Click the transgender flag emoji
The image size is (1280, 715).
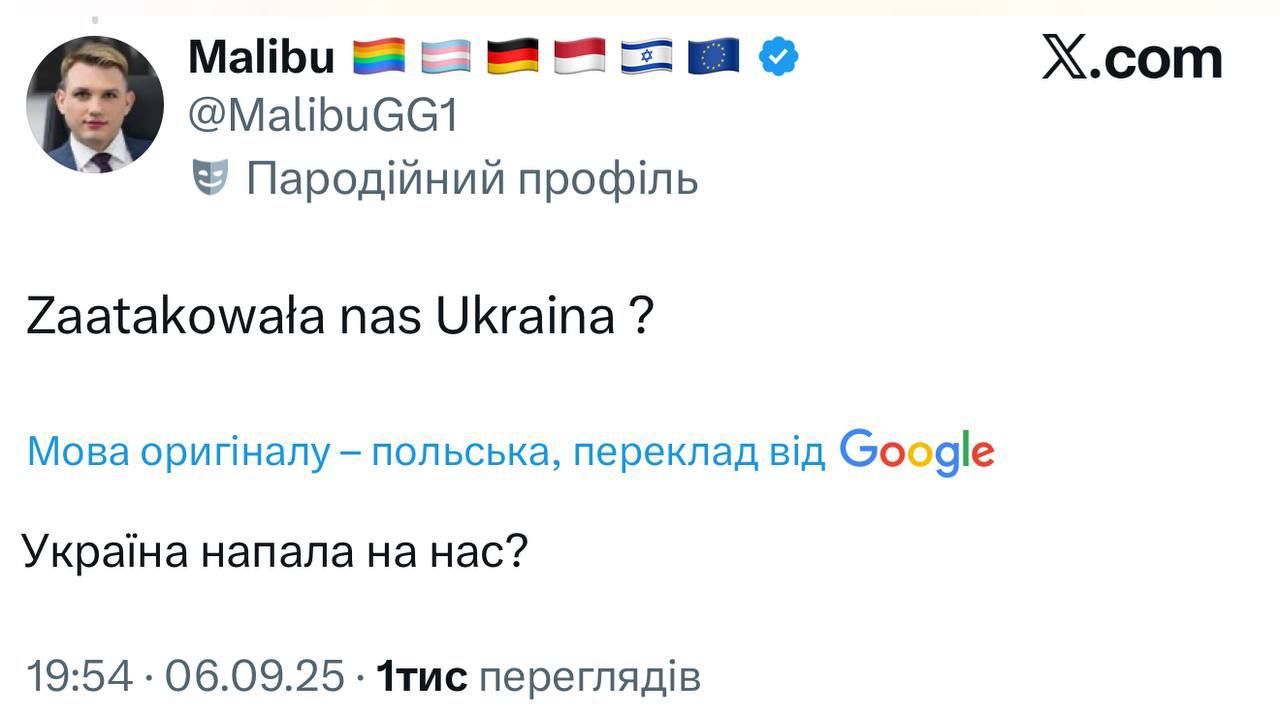pyautogui.click(x=446, y=57)
